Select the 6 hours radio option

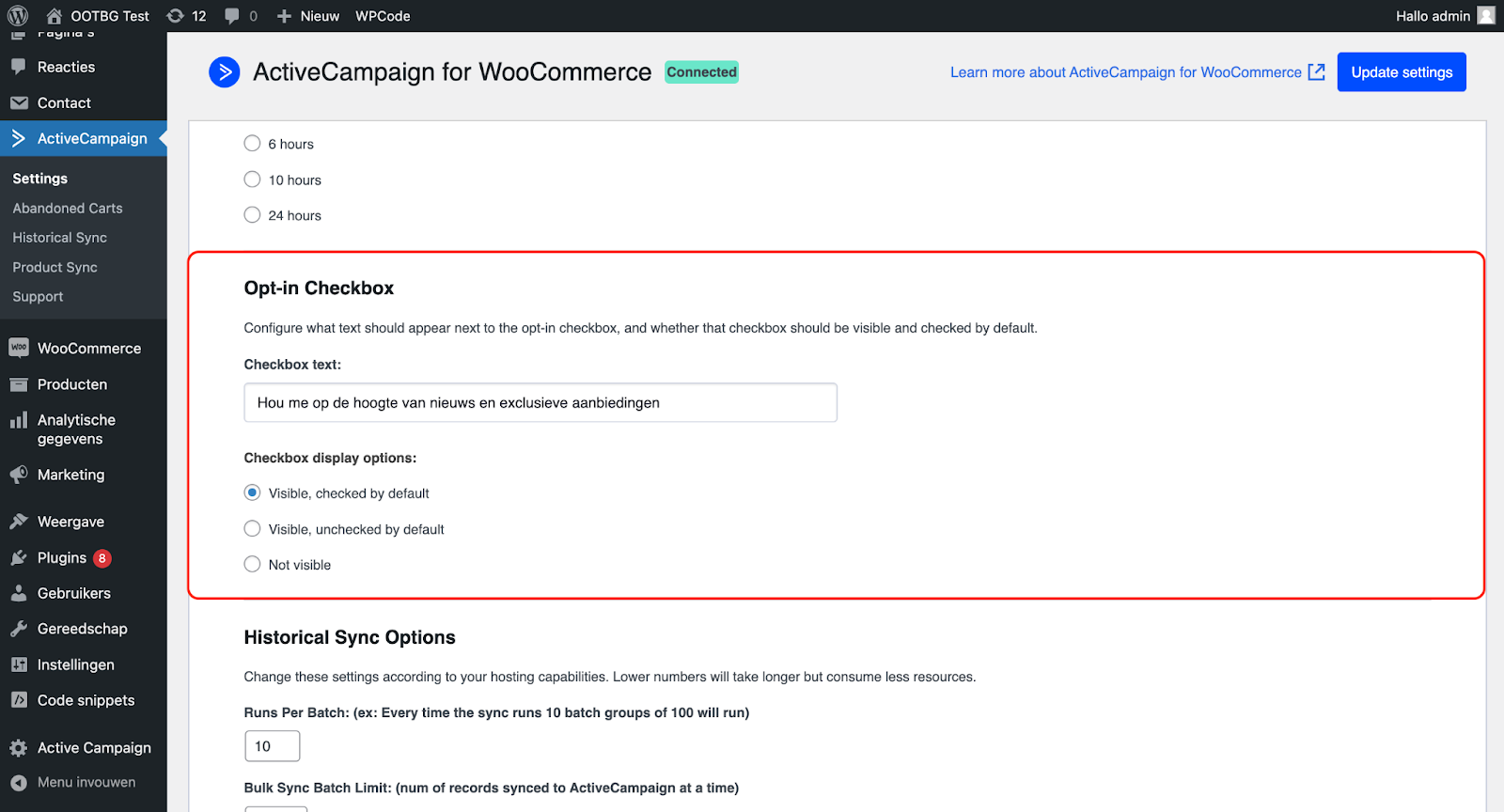click(252, 143)
